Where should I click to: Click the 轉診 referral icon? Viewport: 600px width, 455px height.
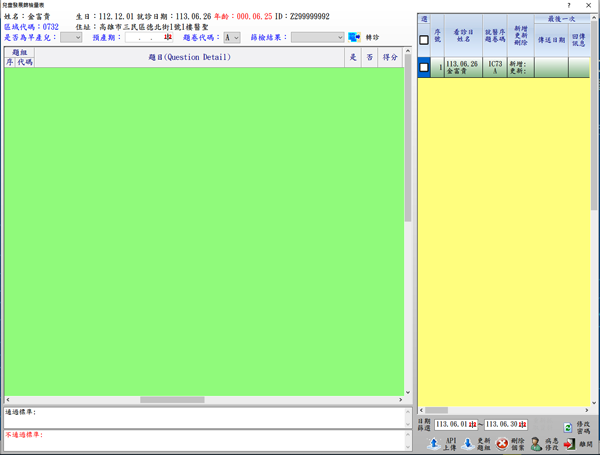[x=354, y=37]
